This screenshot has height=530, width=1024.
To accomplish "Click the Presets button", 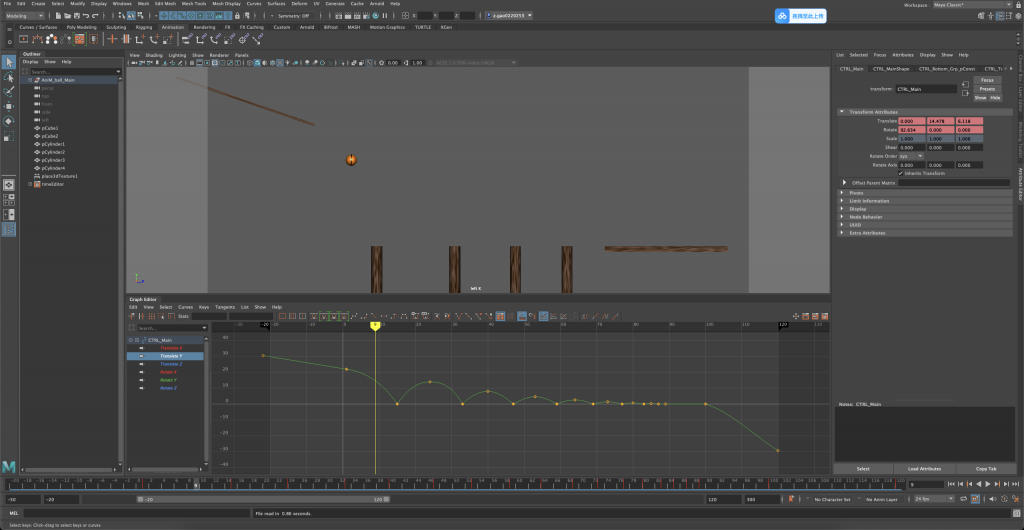I will tap(986, 89).
